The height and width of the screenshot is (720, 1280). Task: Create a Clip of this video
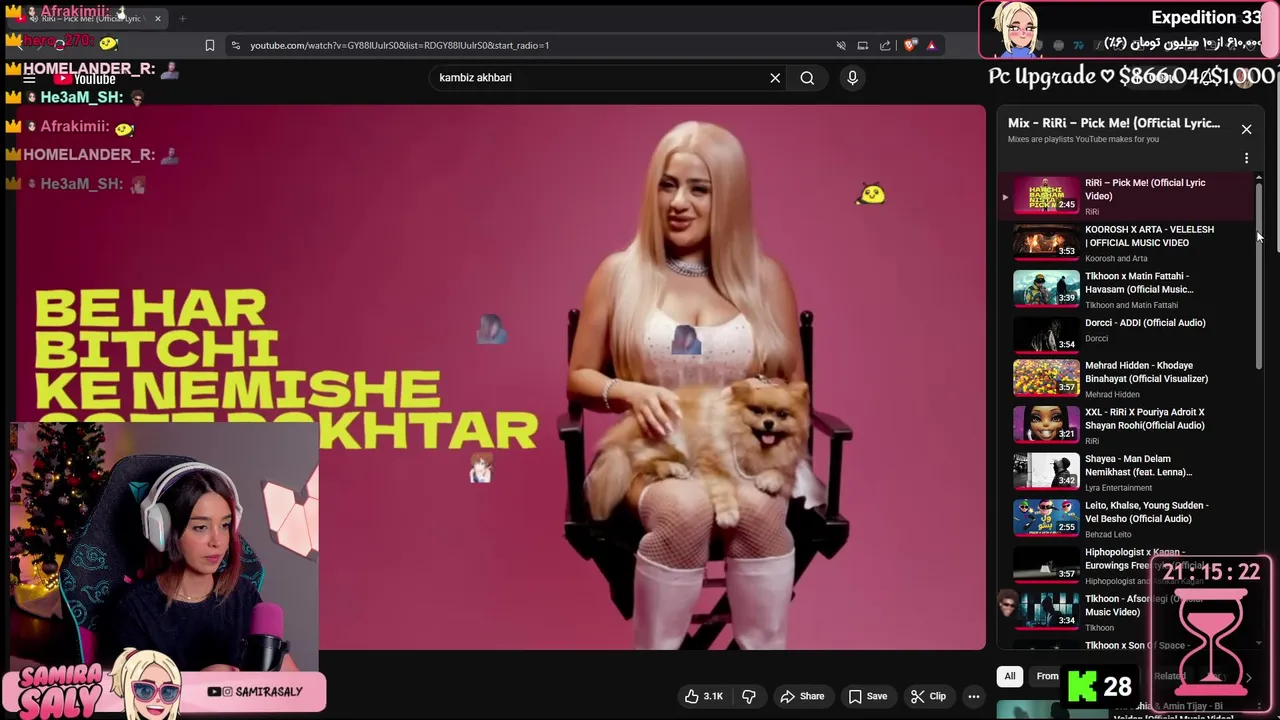click(928, 696)
